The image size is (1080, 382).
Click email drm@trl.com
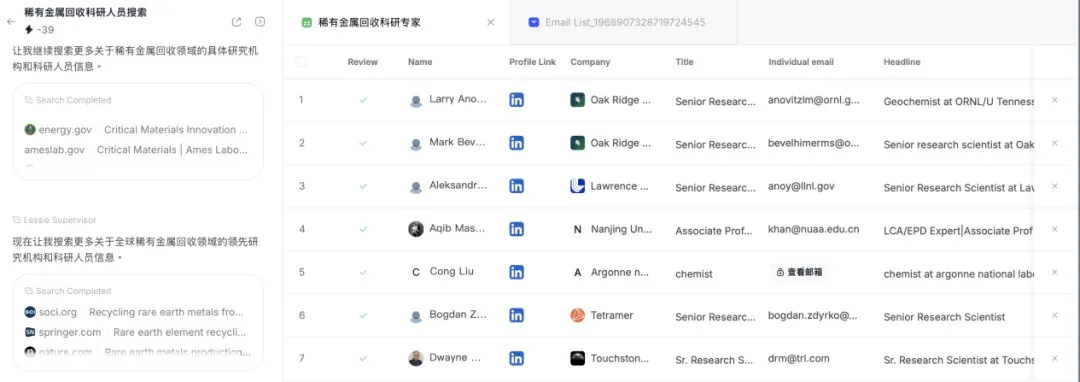pos(798,358)
